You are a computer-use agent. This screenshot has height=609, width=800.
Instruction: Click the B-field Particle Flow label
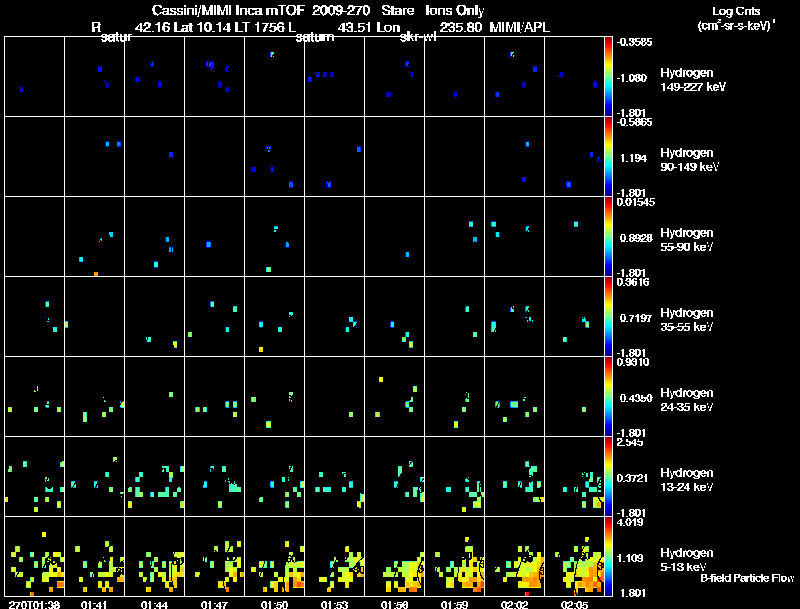pyautogui.click(x=747, y=578)
